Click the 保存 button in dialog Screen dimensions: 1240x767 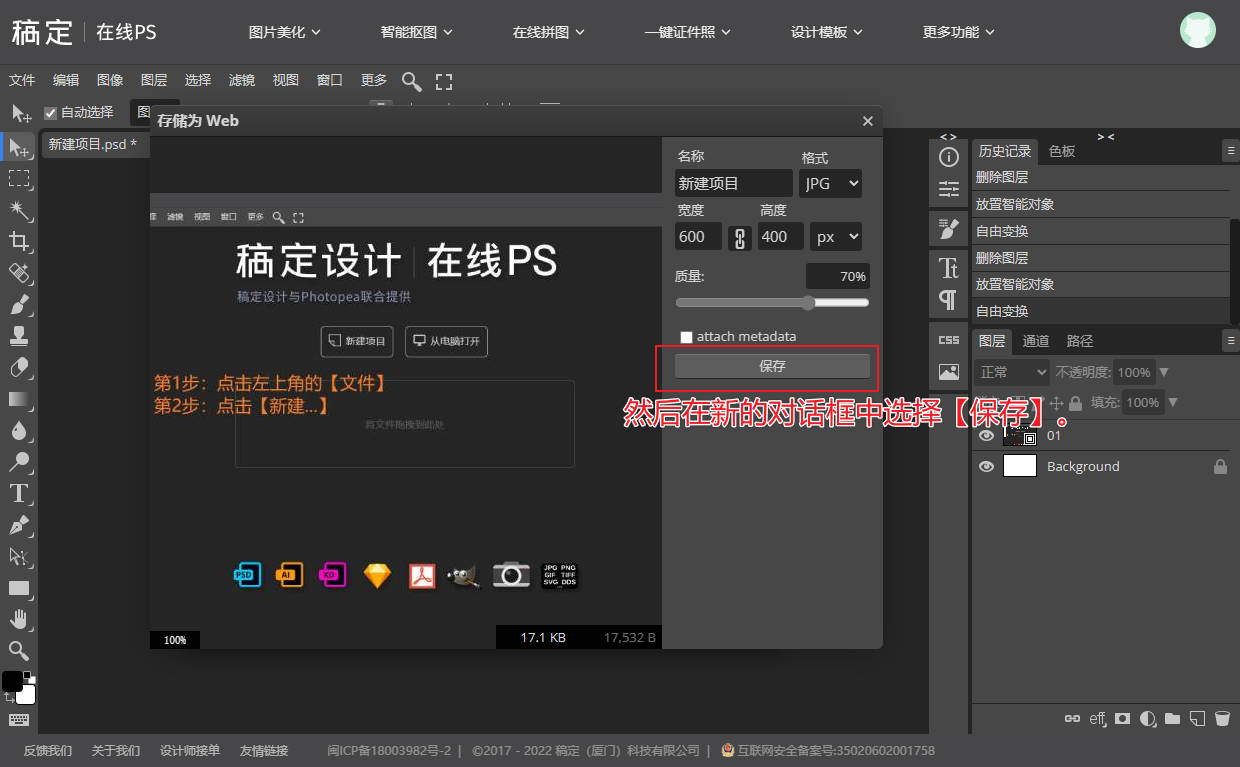[772, 366]
